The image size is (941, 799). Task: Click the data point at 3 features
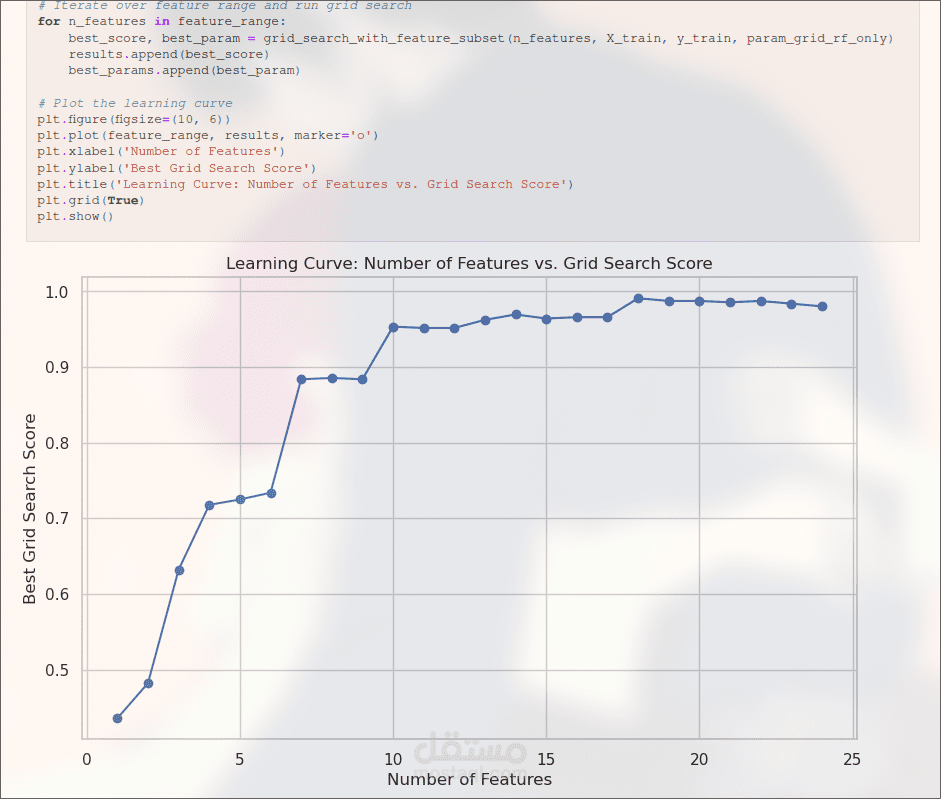(x=179, y=570)
